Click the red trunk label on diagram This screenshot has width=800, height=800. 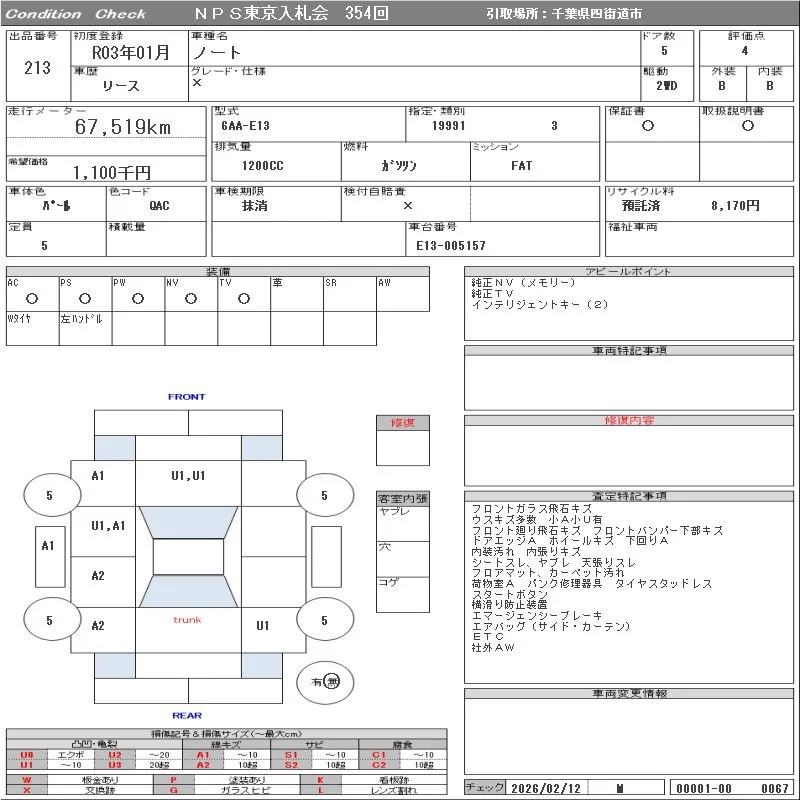tap(187, 620)
